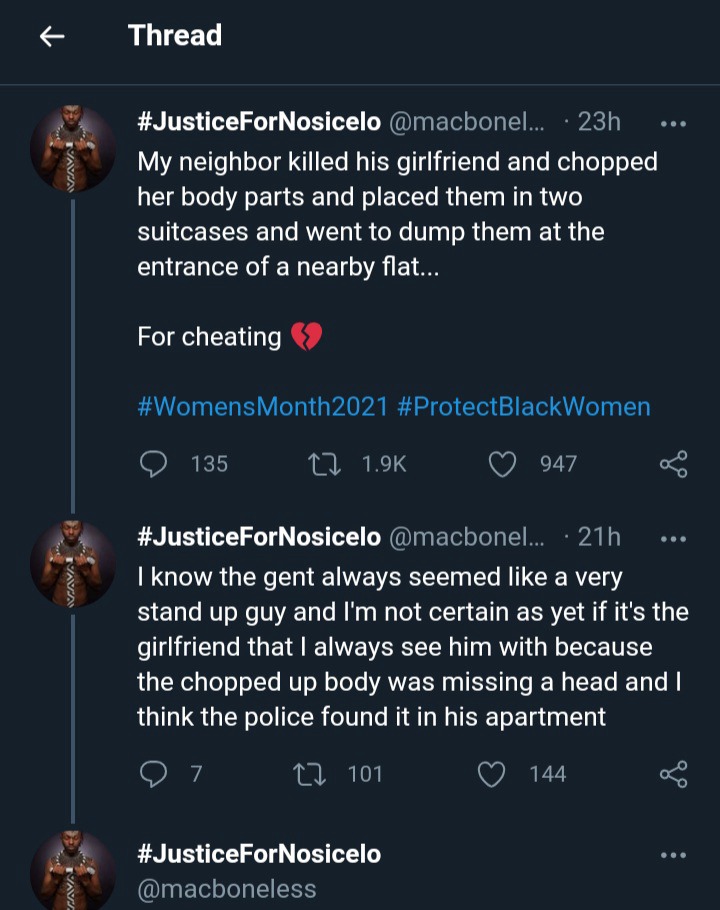Viewport: 720px width, 910px height.
Task: Open the 21h tweet text about the gent
Action: click(x=413, y=647)
